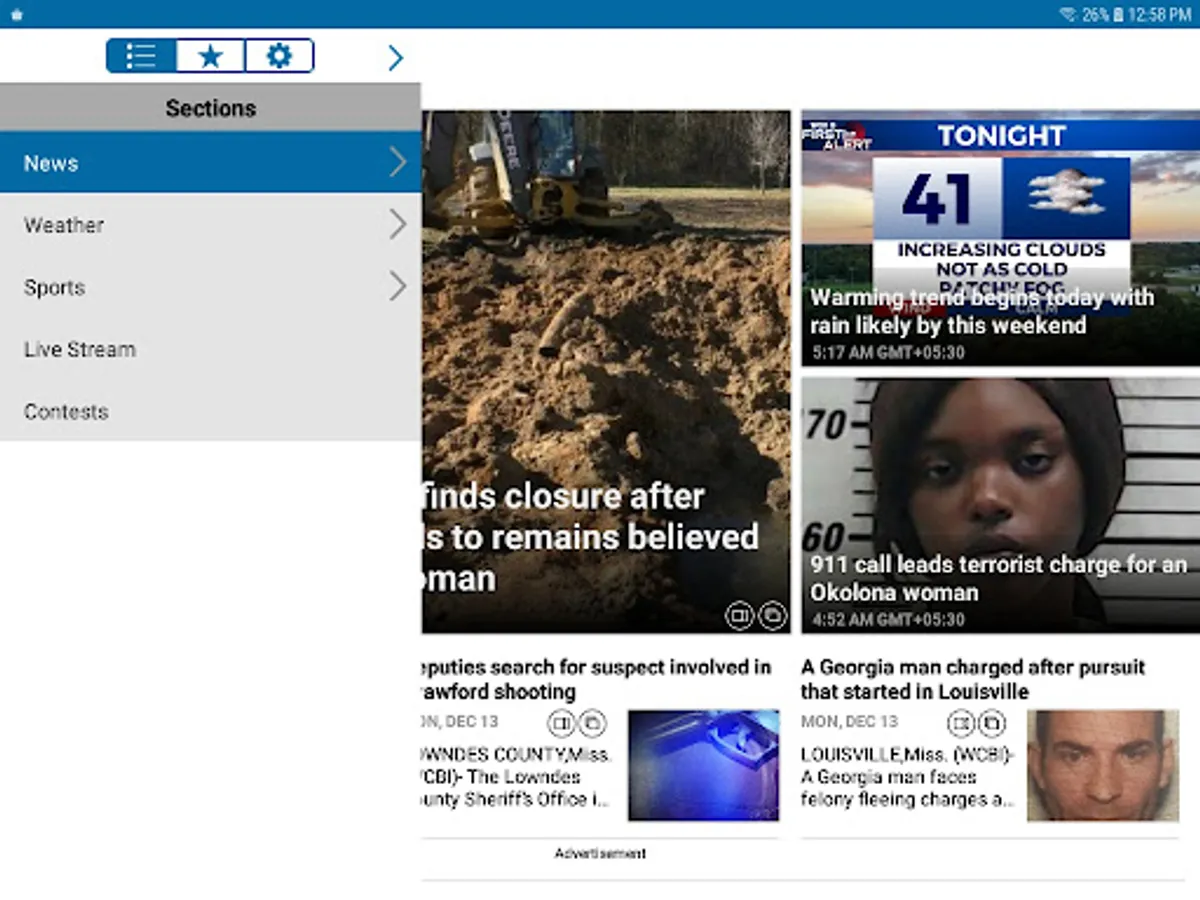Open the 911 call terrorist charge story
1200x900 pixels.
tap(1000, 506)
